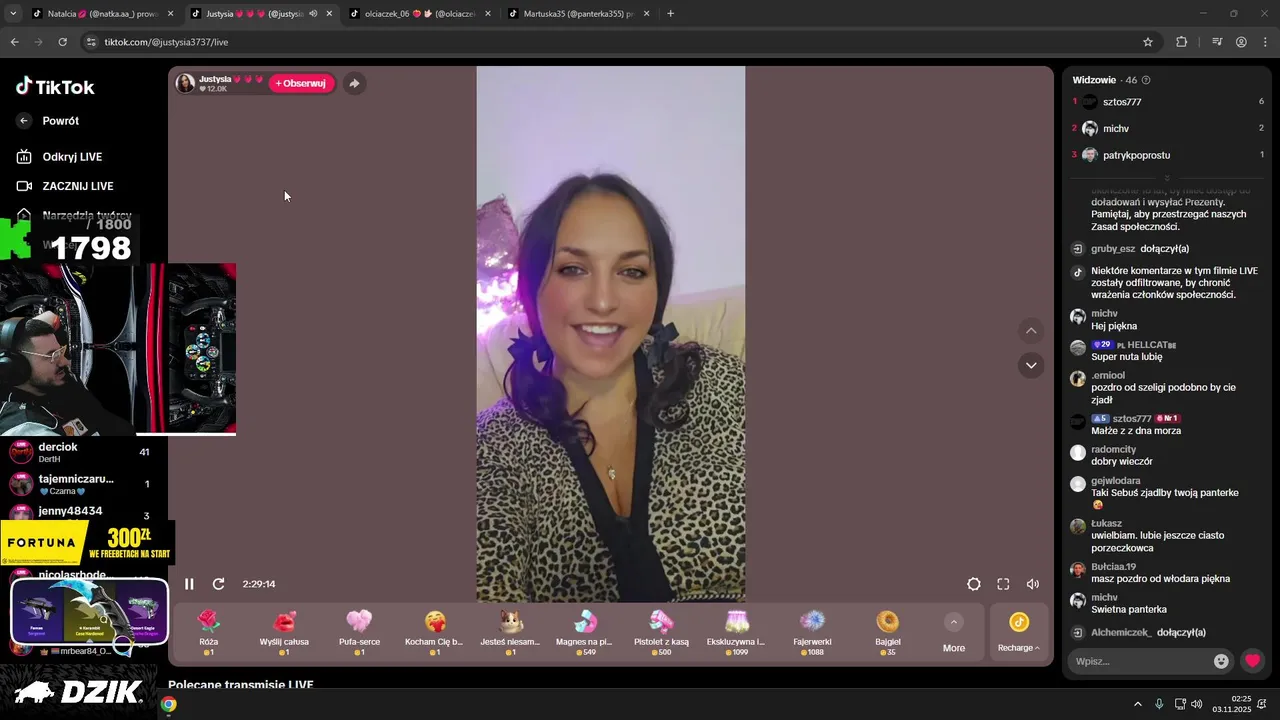Send the Pistolet z kasą gift
The height and width of the screenshot is (720, 1280).
tap(661, 631)
